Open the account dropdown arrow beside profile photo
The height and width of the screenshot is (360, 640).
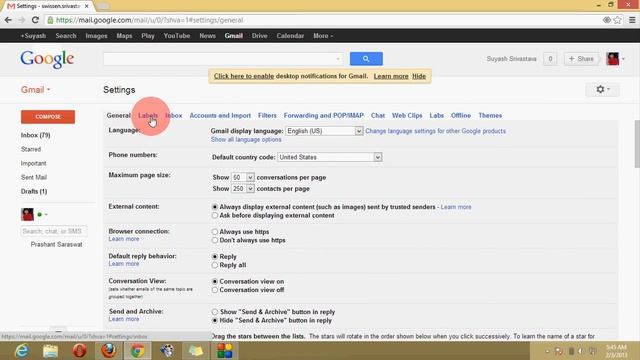(623, 59)
